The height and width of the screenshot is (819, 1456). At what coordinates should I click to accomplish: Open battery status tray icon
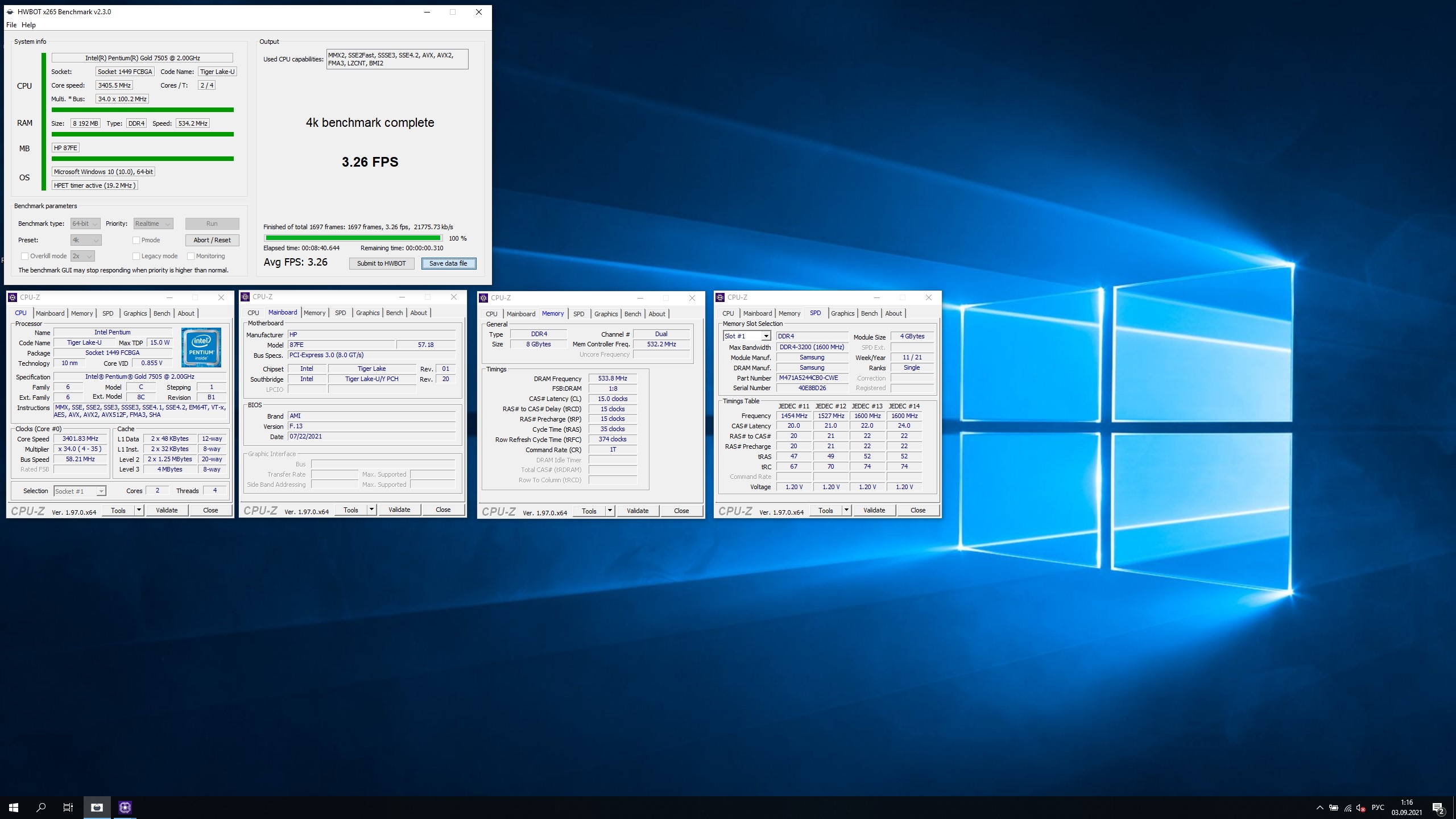[1334, 808]
